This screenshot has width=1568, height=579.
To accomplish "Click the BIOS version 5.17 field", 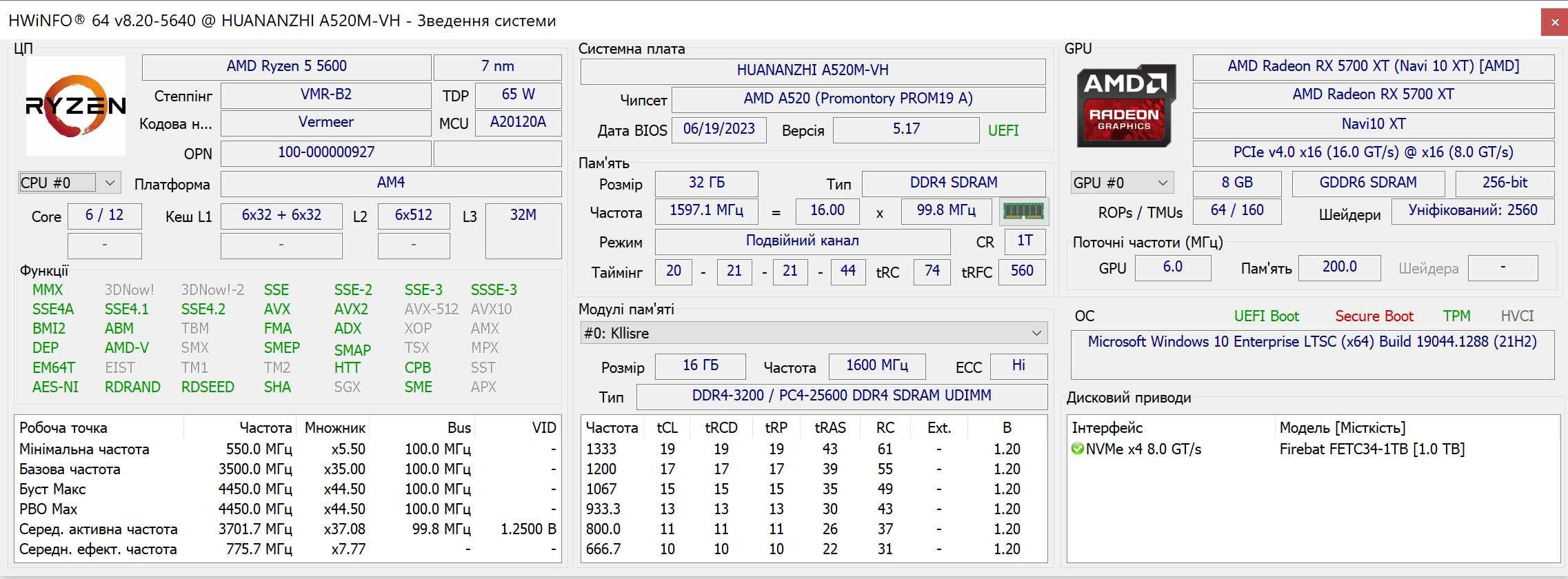I will [x=906, y=130].
